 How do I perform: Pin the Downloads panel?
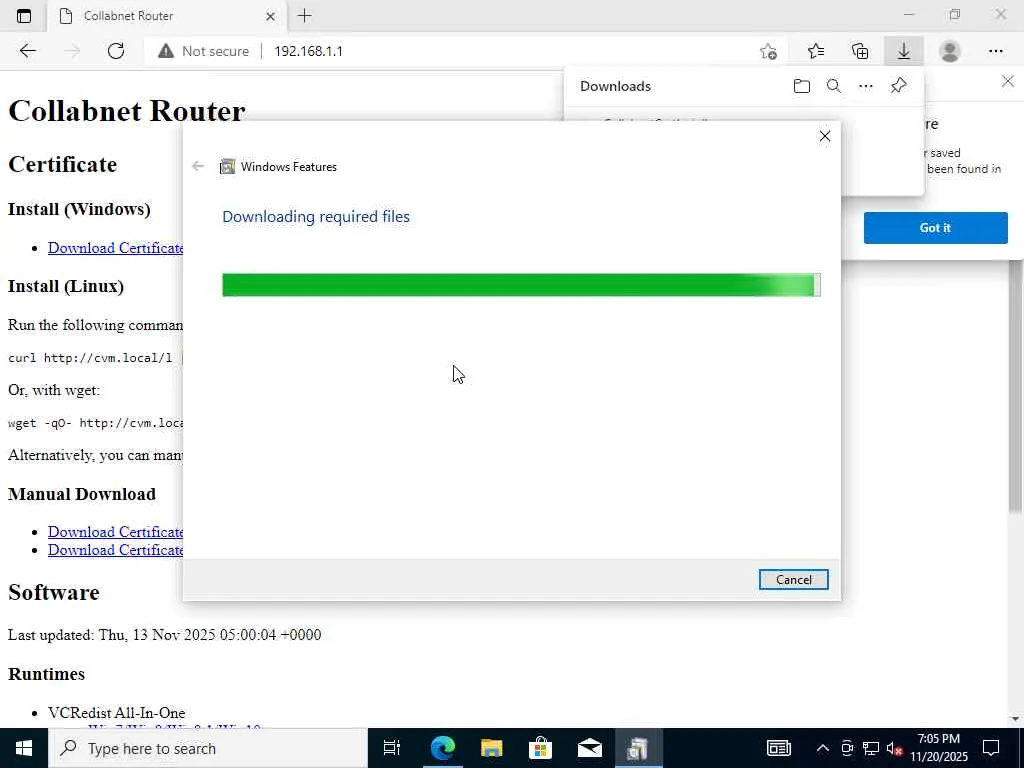click(899, 86)
